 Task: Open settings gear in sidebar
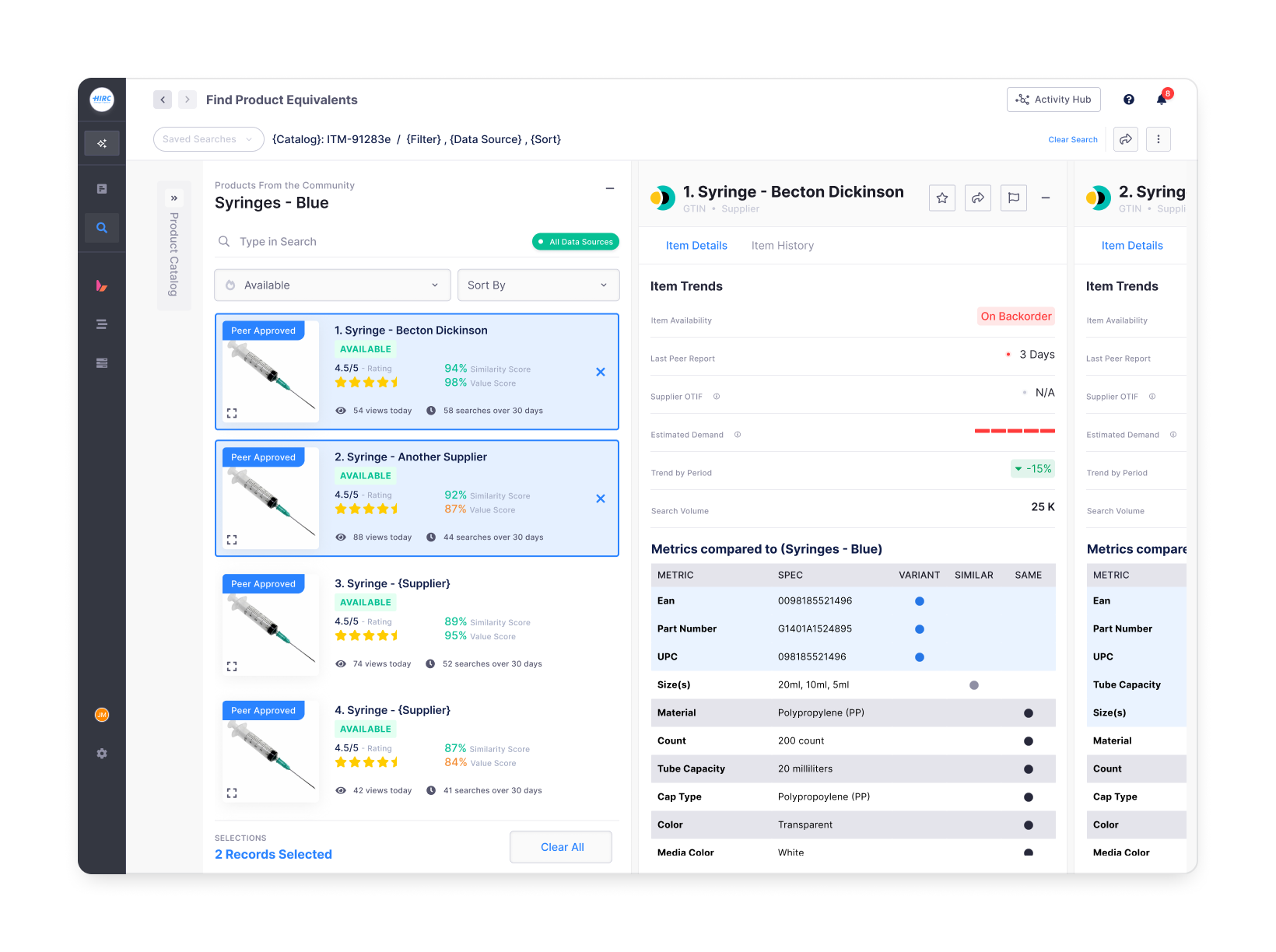click(102, 754)
